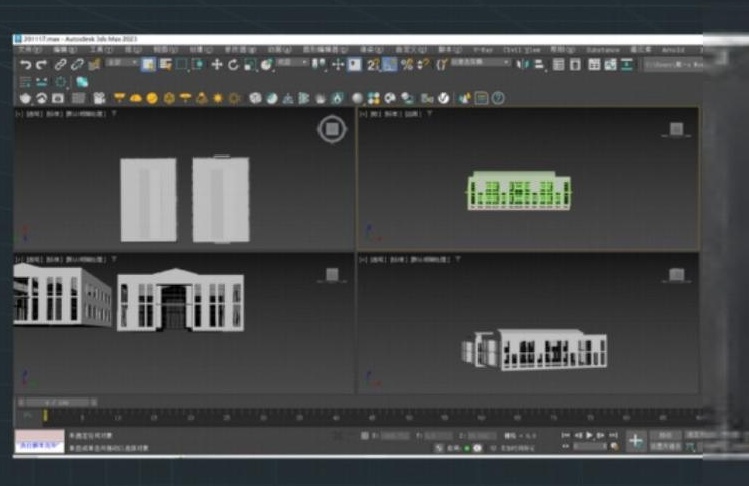The height and width of the screenshot is (486, 749).
Task: Open the V-Ray menu
Action: pos(483,50)
